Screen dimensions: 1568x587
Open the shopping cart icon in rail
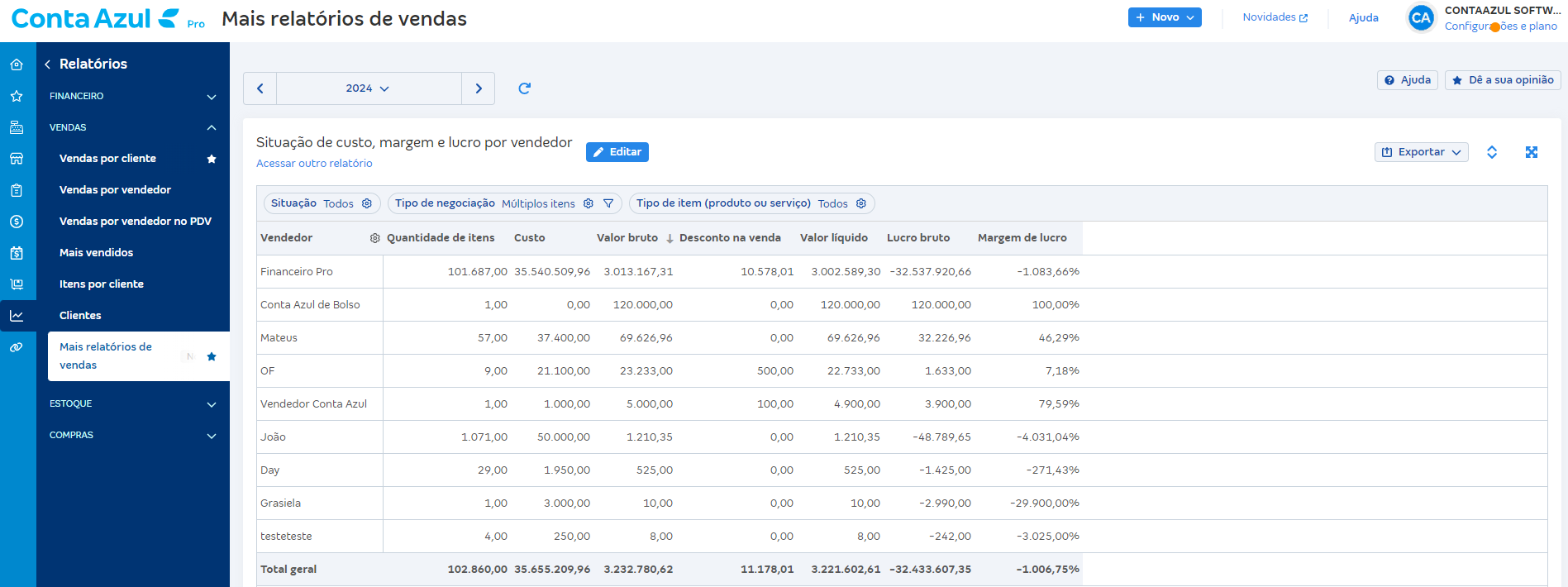(x=17, y=284)
